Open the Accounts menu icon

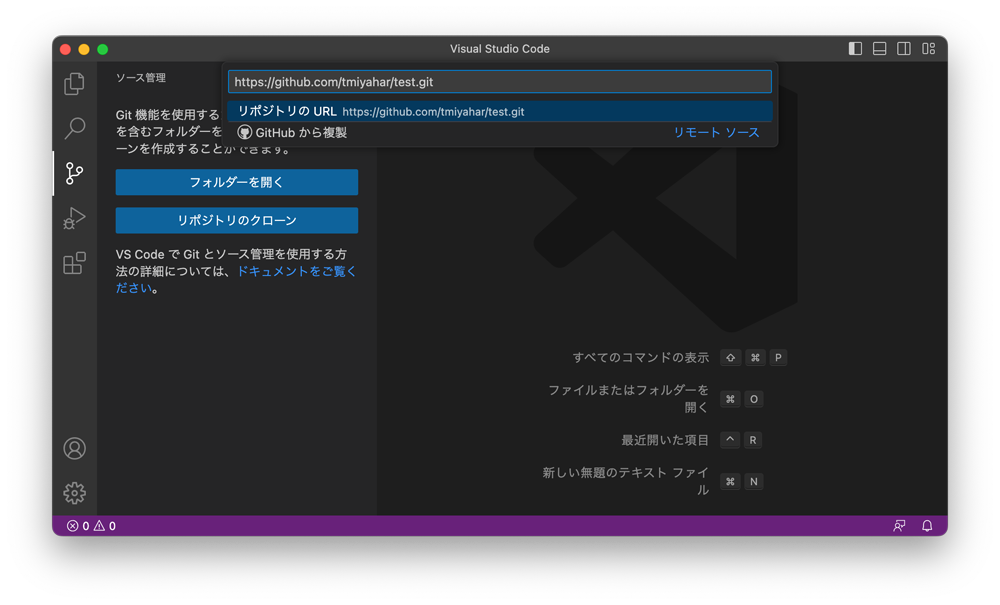tap(74, 448)
